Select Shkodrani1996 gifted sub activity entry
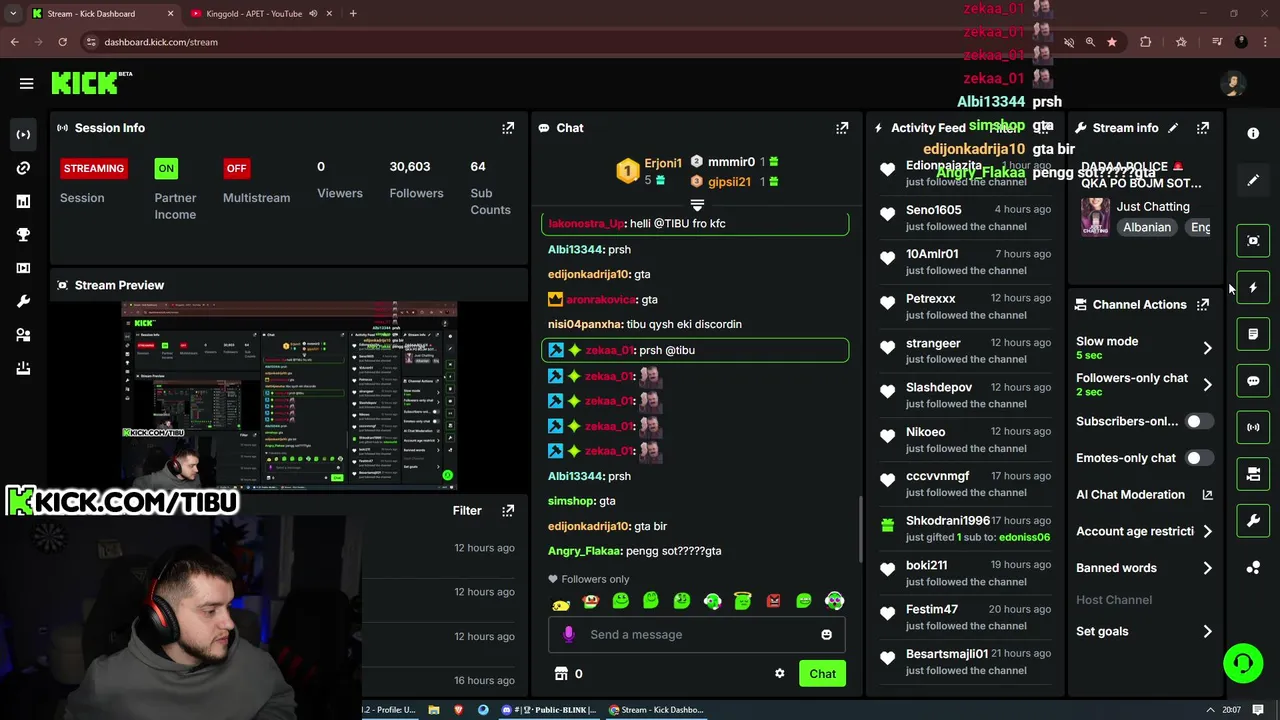The width and height of the screenshot is (1280, 720). click(x=966, y=529)
